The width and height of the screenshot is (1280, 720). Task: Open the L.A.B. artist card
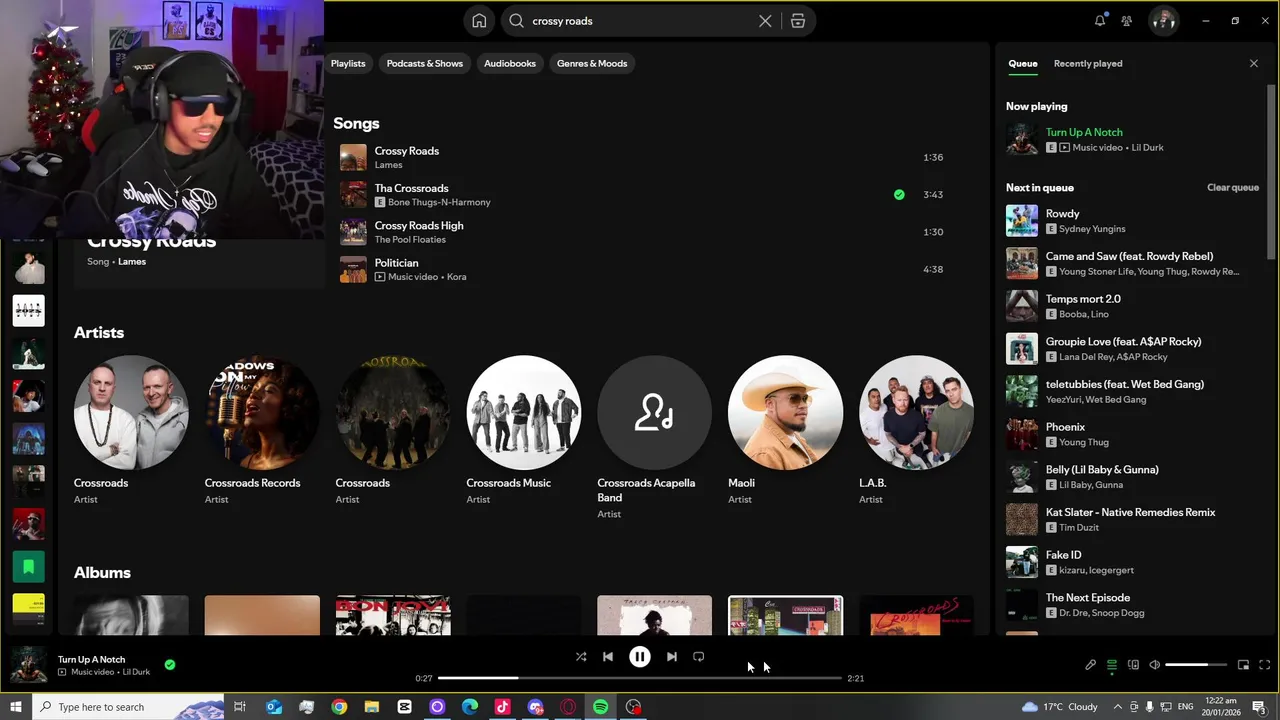click(x=916, y=430)
